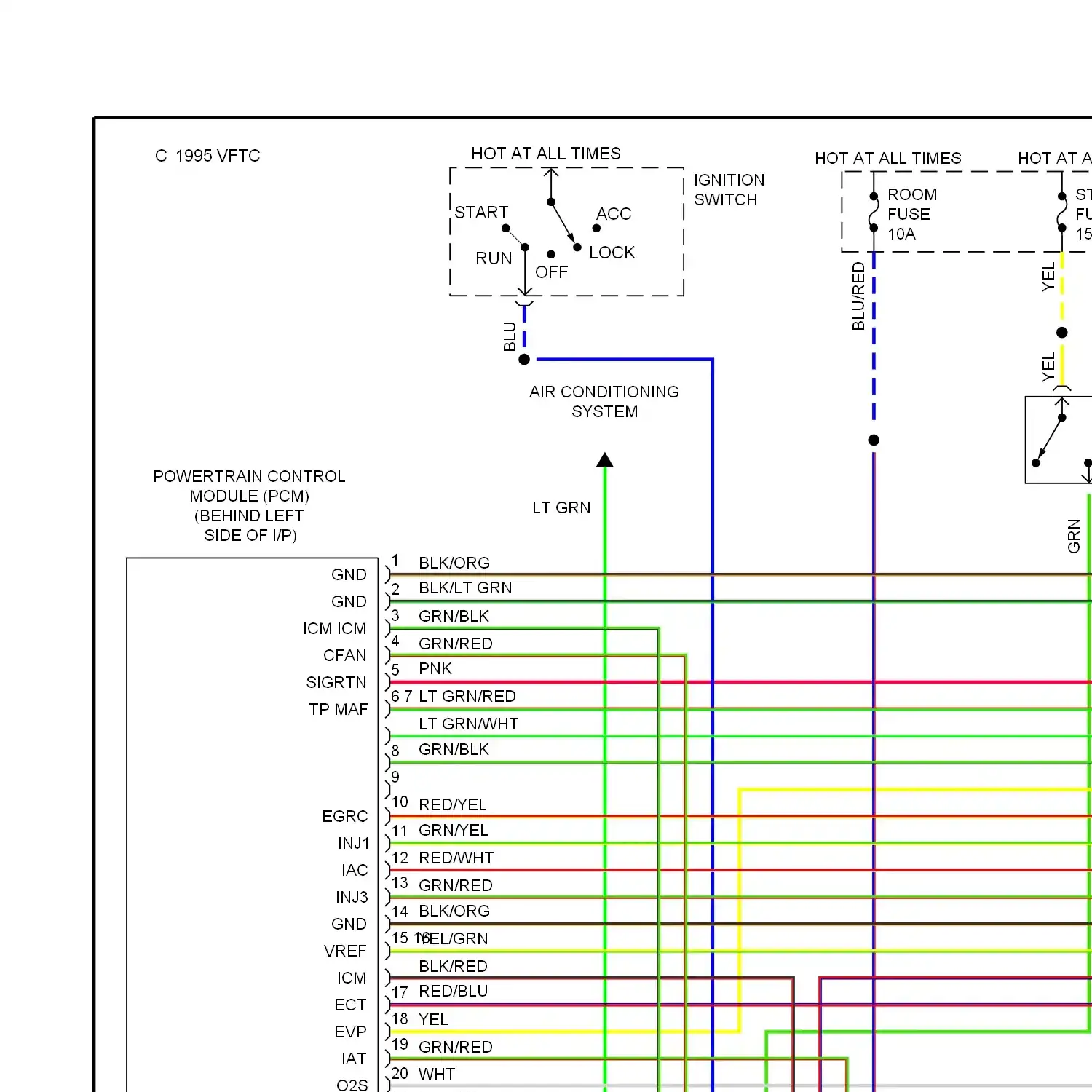This screenshot has width=1092, height=1092.
Task: Select the 'CFAN' PCM terminal label
Action: click(345, 656)
